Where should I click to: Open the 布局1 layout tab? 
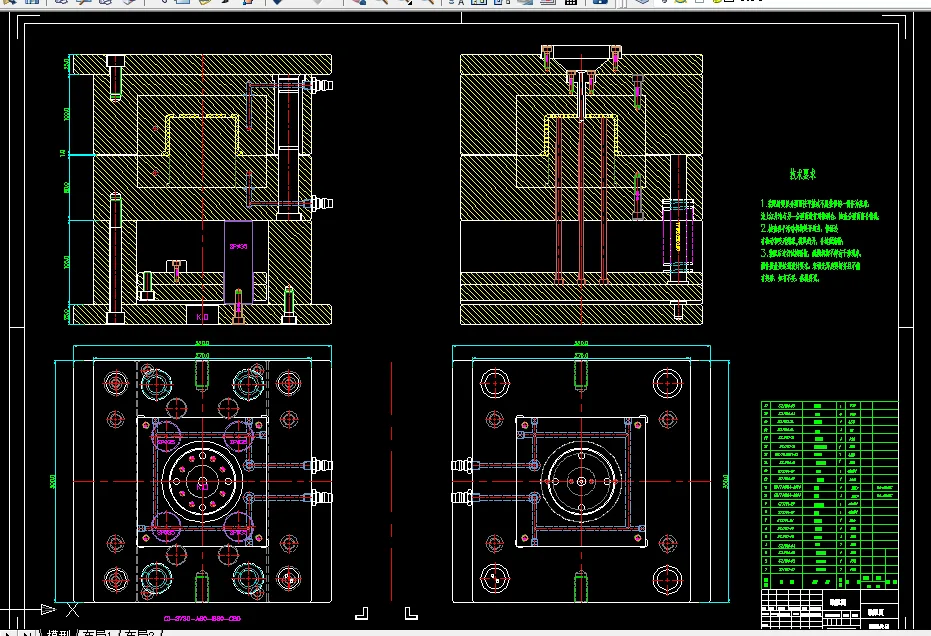(97, 633)
